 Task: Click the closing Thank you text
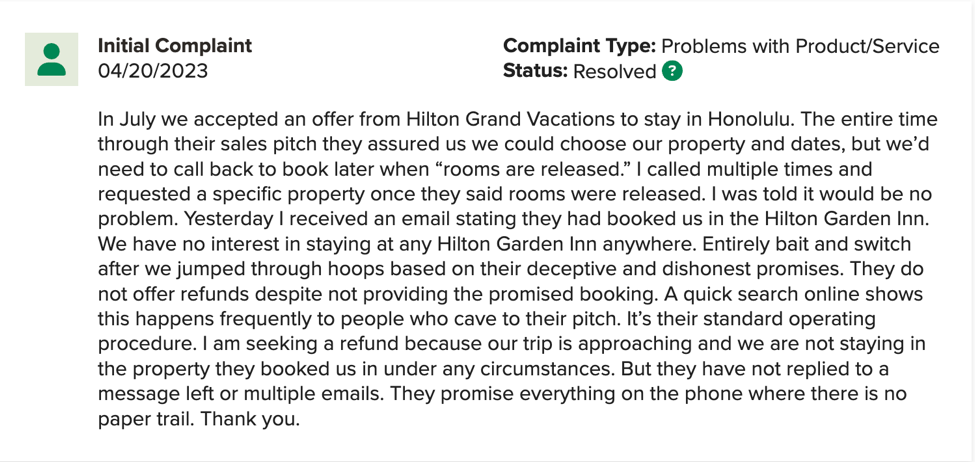[x=251, y=419]
